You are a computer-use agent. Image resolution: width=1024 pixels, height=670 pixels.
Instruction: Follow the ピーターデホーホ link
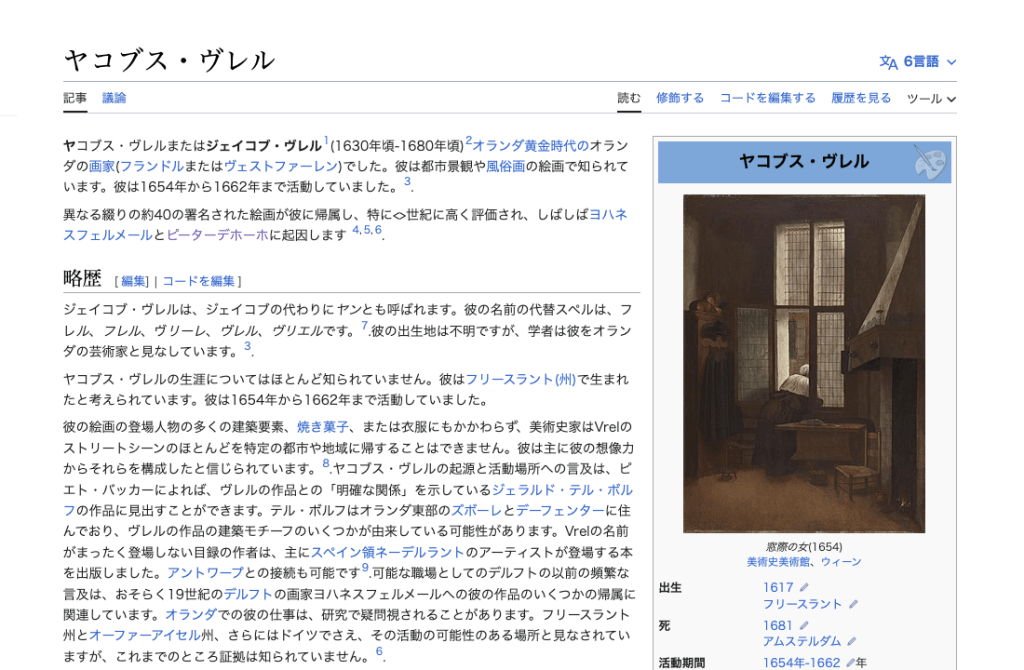tap(217, 235)
